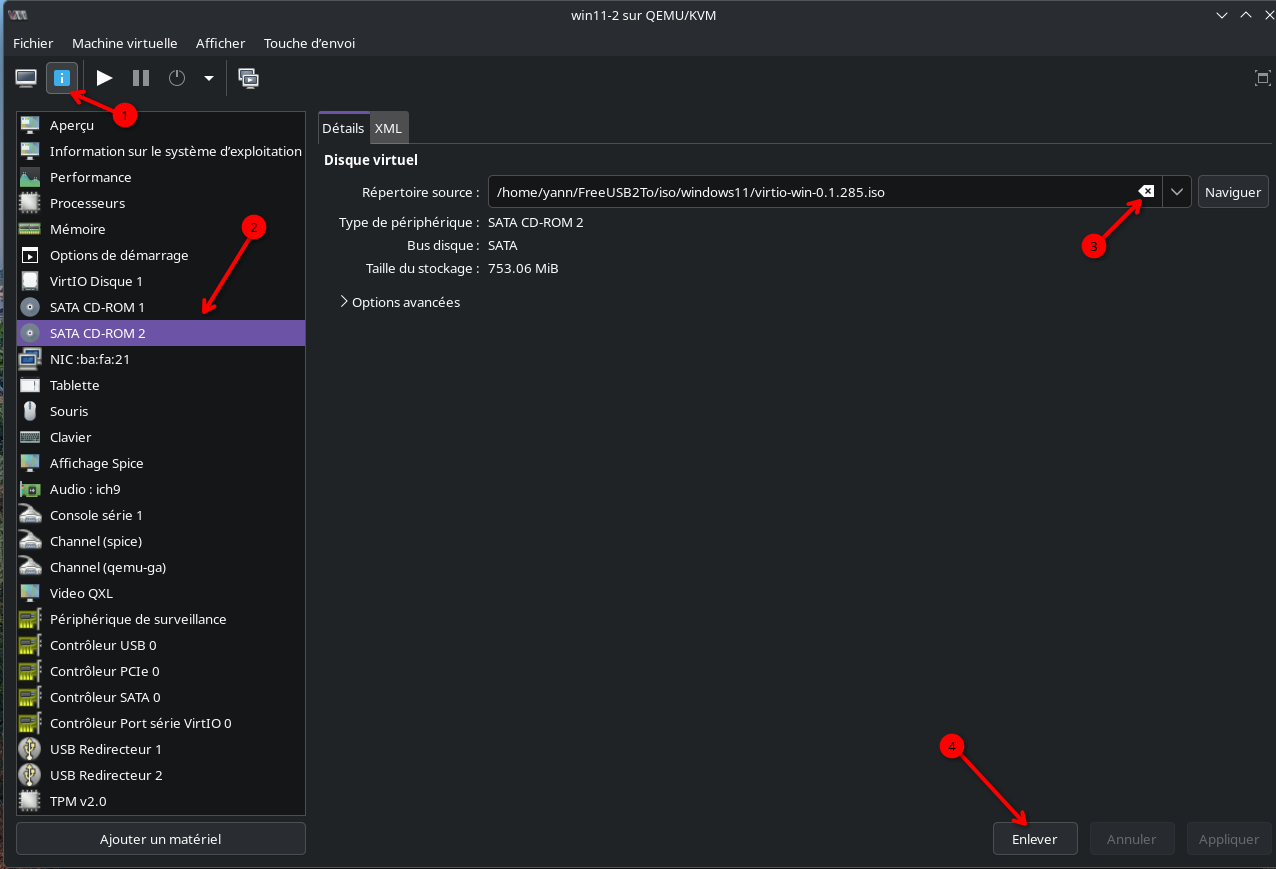Open the Machine virtuelle menu

124,43
